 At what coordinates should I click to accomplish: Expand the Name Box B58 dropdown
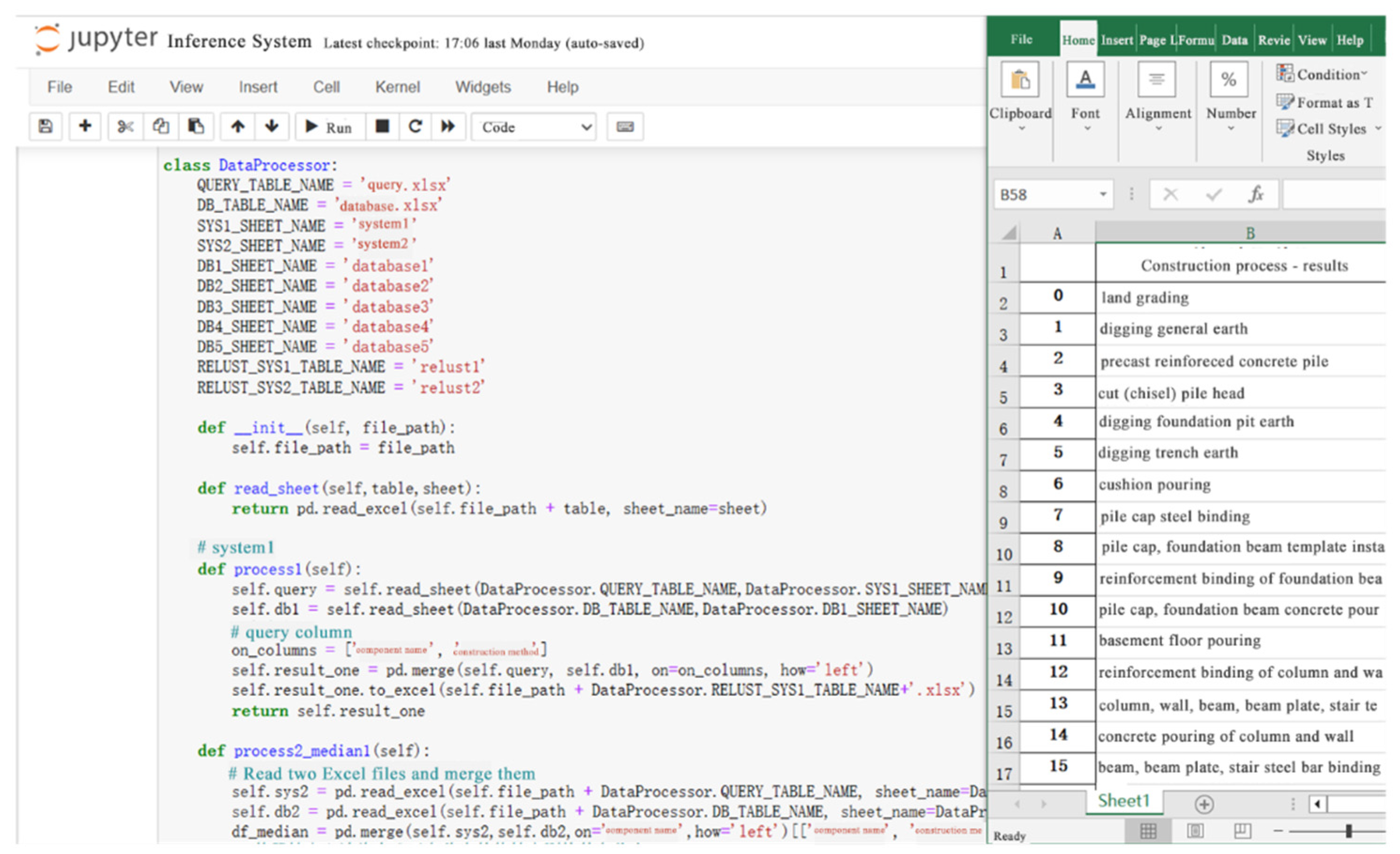coord(1103,195)
